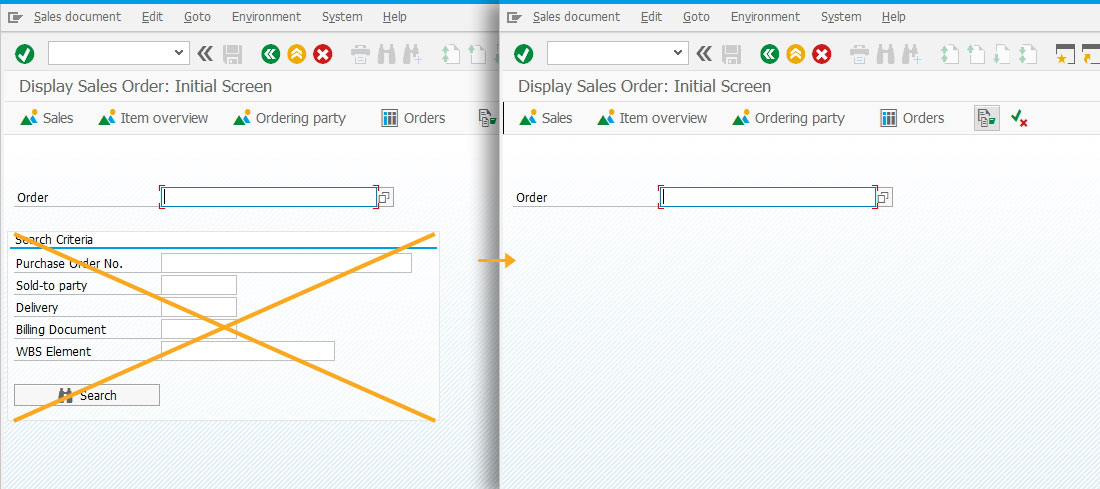Click Next Page icon in right window

1001,54
